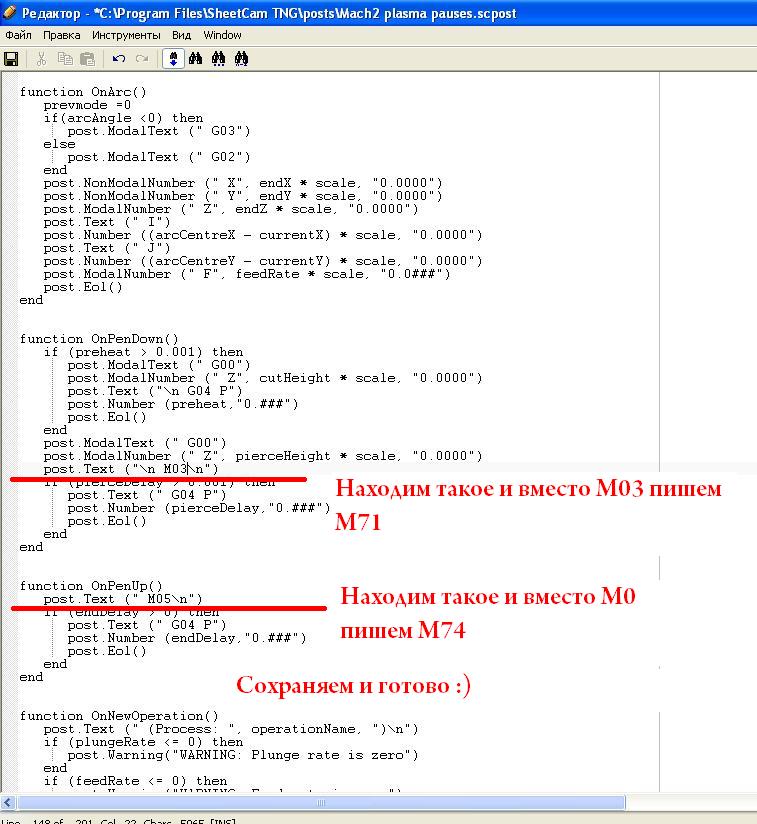Click the line 'function OnNewOperation()'
This screenshot has height=824, width=757.
(x=119, y=716)
